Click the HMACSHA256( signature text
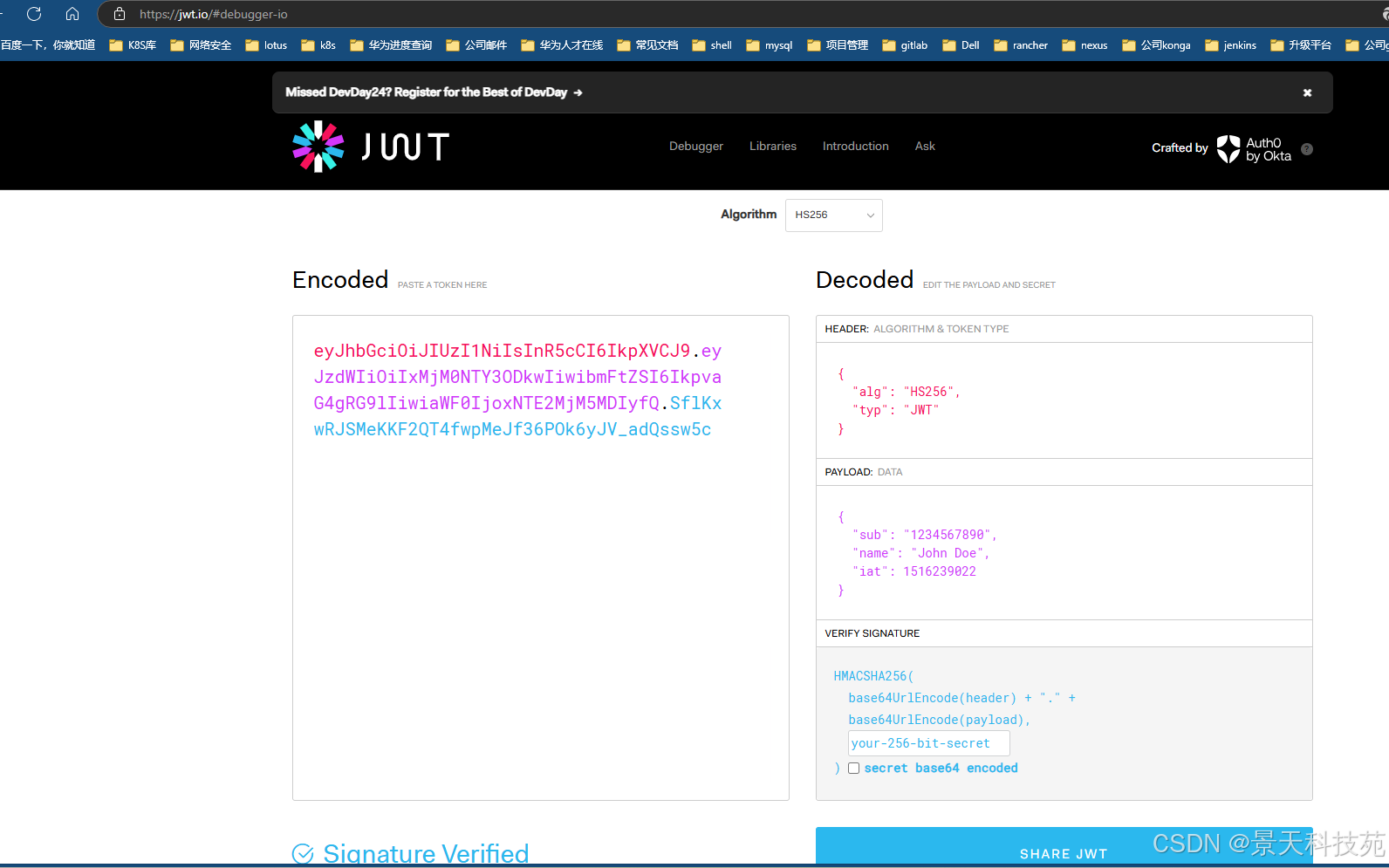 coord(873,676)
